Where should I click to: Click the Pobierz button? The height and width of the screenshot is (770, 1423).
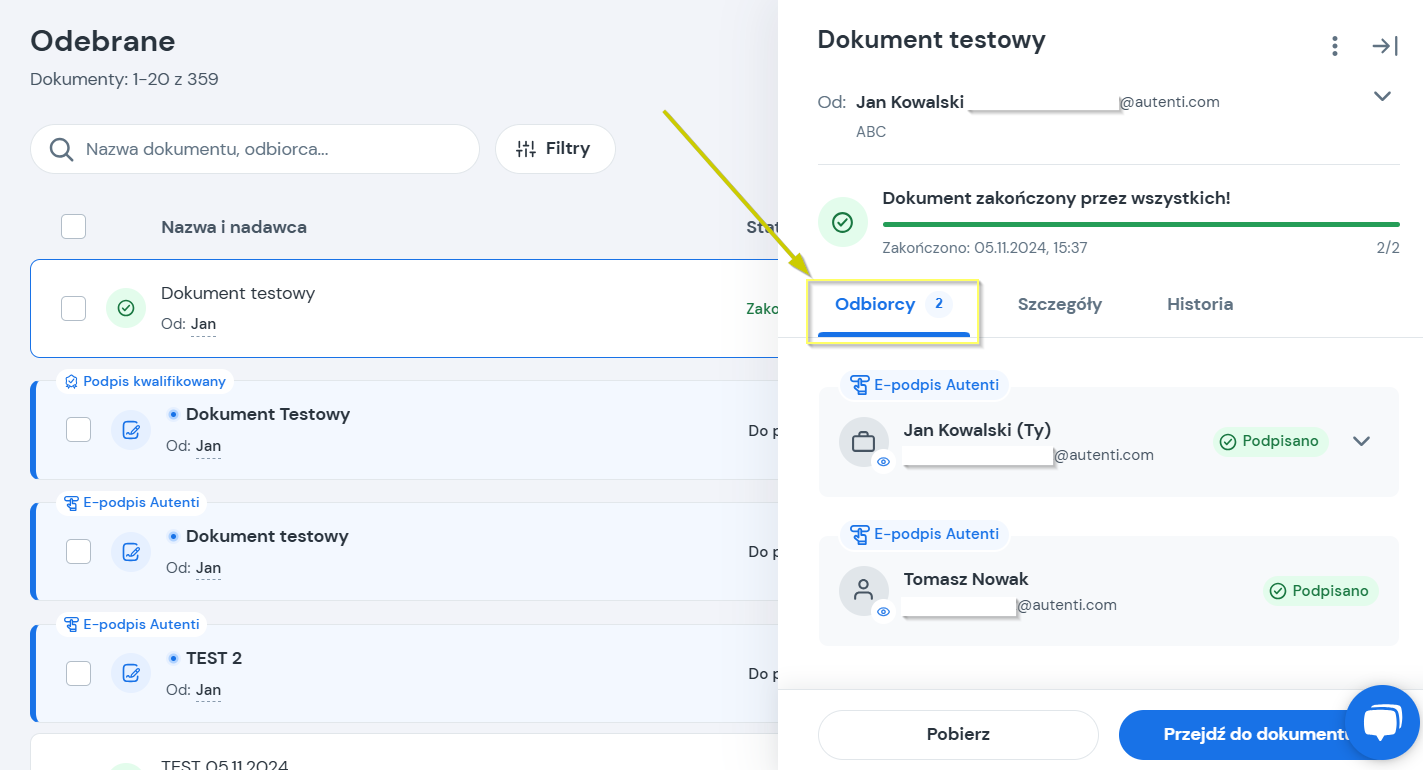click(x=958, y=735)
